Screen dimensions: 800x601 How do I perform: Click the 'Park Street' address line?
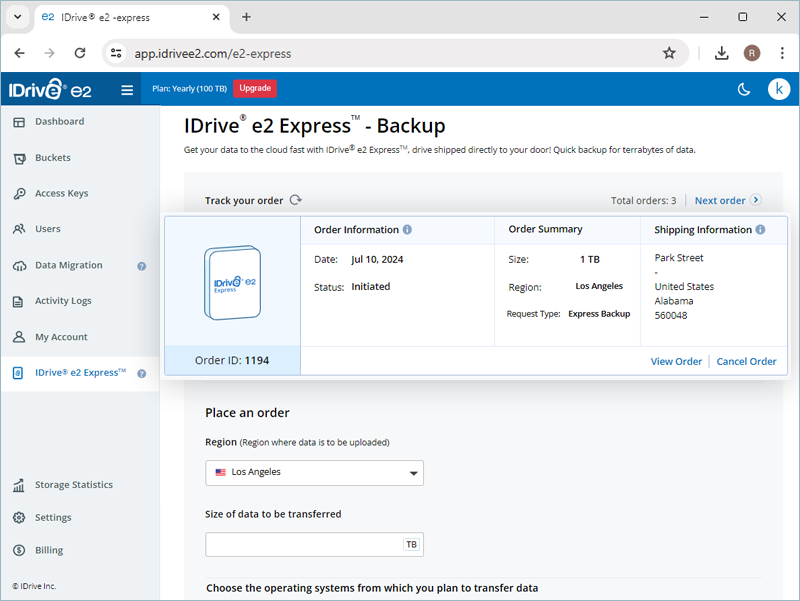tap(679, 258)
